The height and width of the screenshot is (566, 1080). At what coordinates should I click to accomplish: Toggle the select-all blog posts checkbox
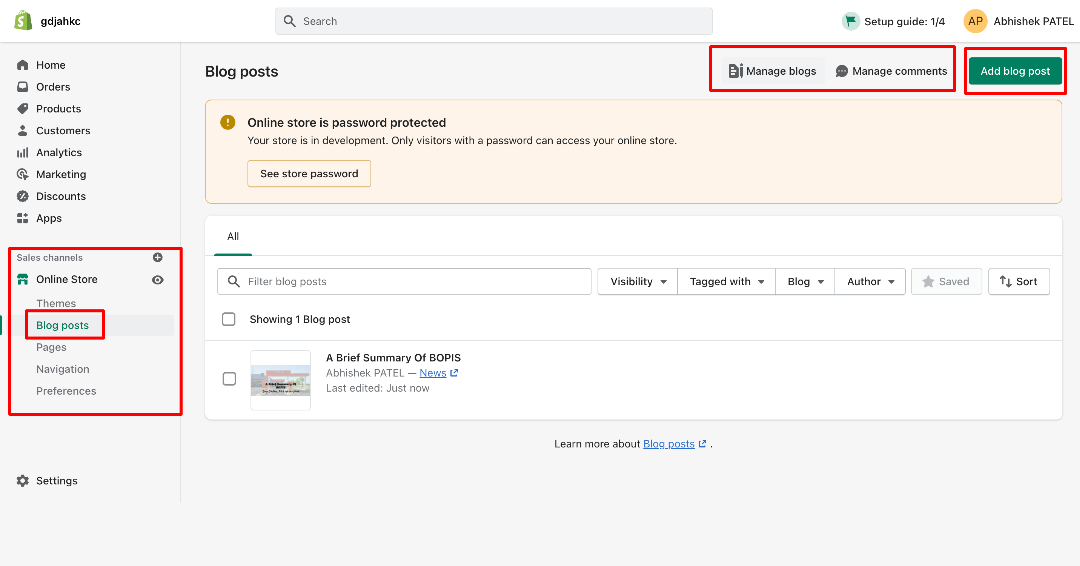pyautogui.click(x=229, y=319)
